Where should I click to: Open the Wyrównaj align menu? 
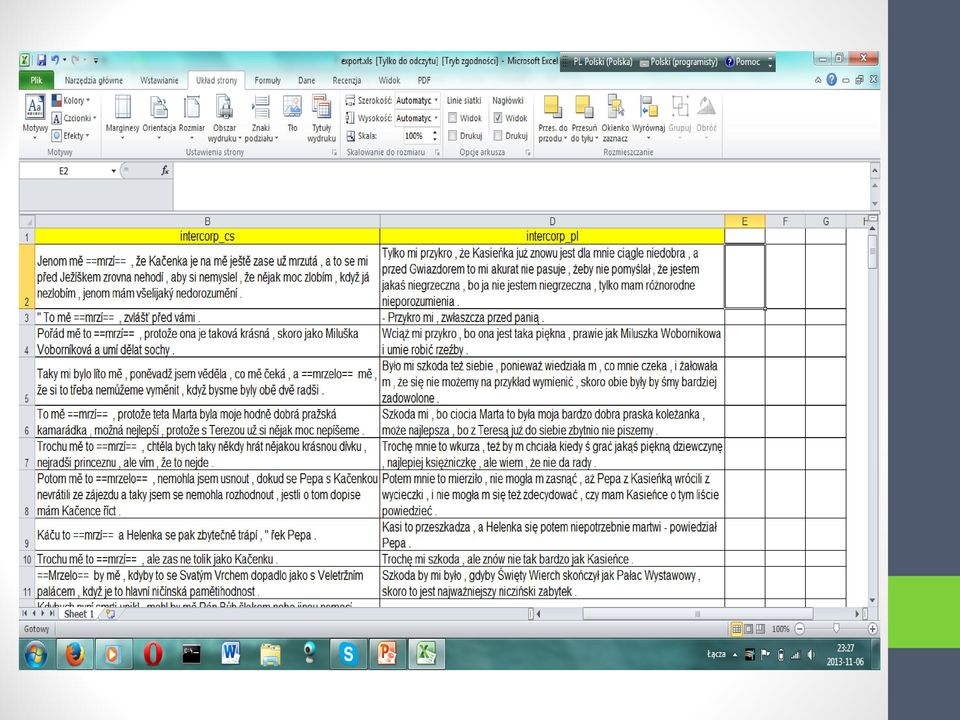(x=648, y=116)
